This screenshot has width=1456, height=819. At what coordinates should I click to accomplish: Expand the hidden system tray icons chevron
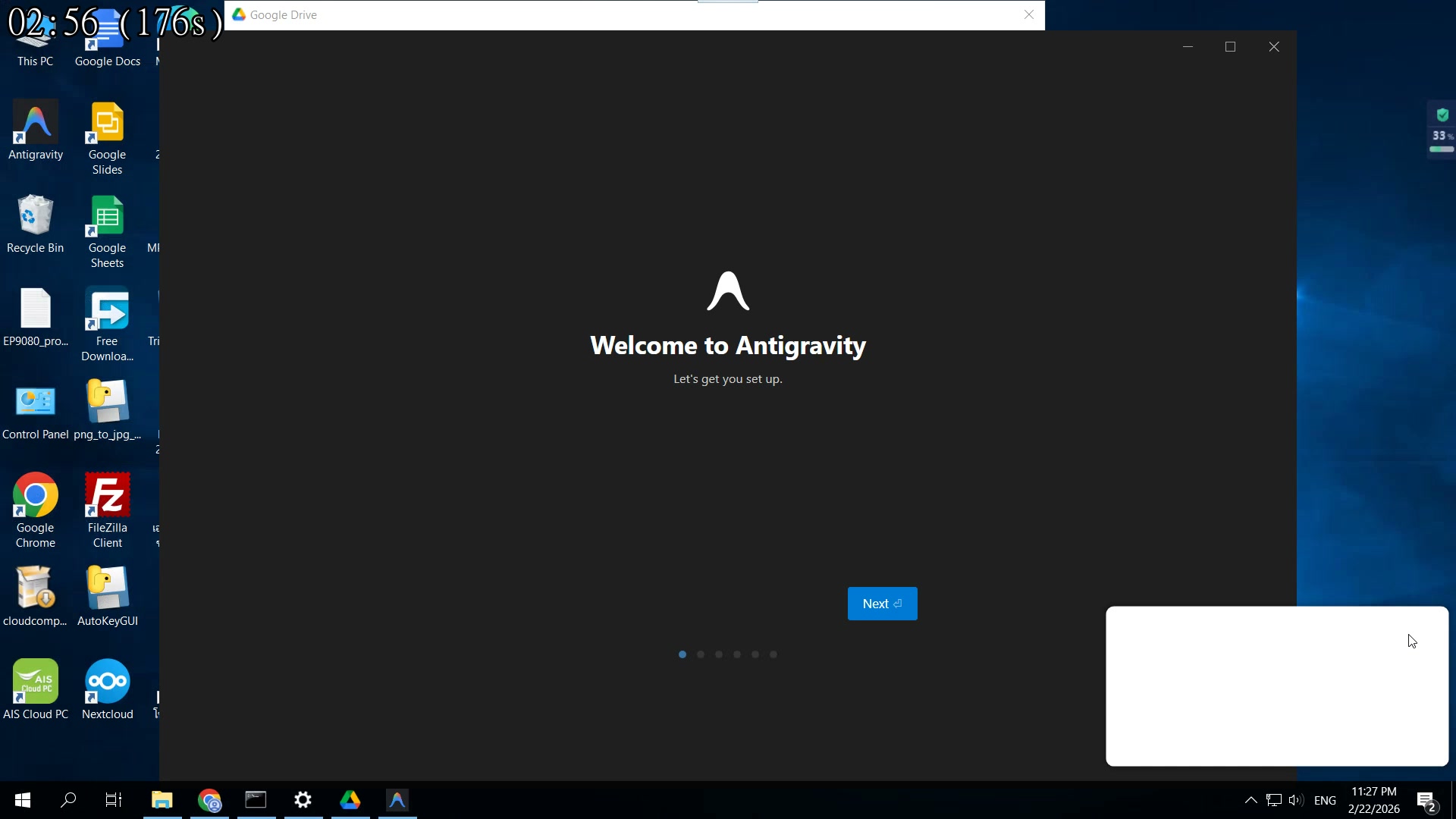(1251, 800)
